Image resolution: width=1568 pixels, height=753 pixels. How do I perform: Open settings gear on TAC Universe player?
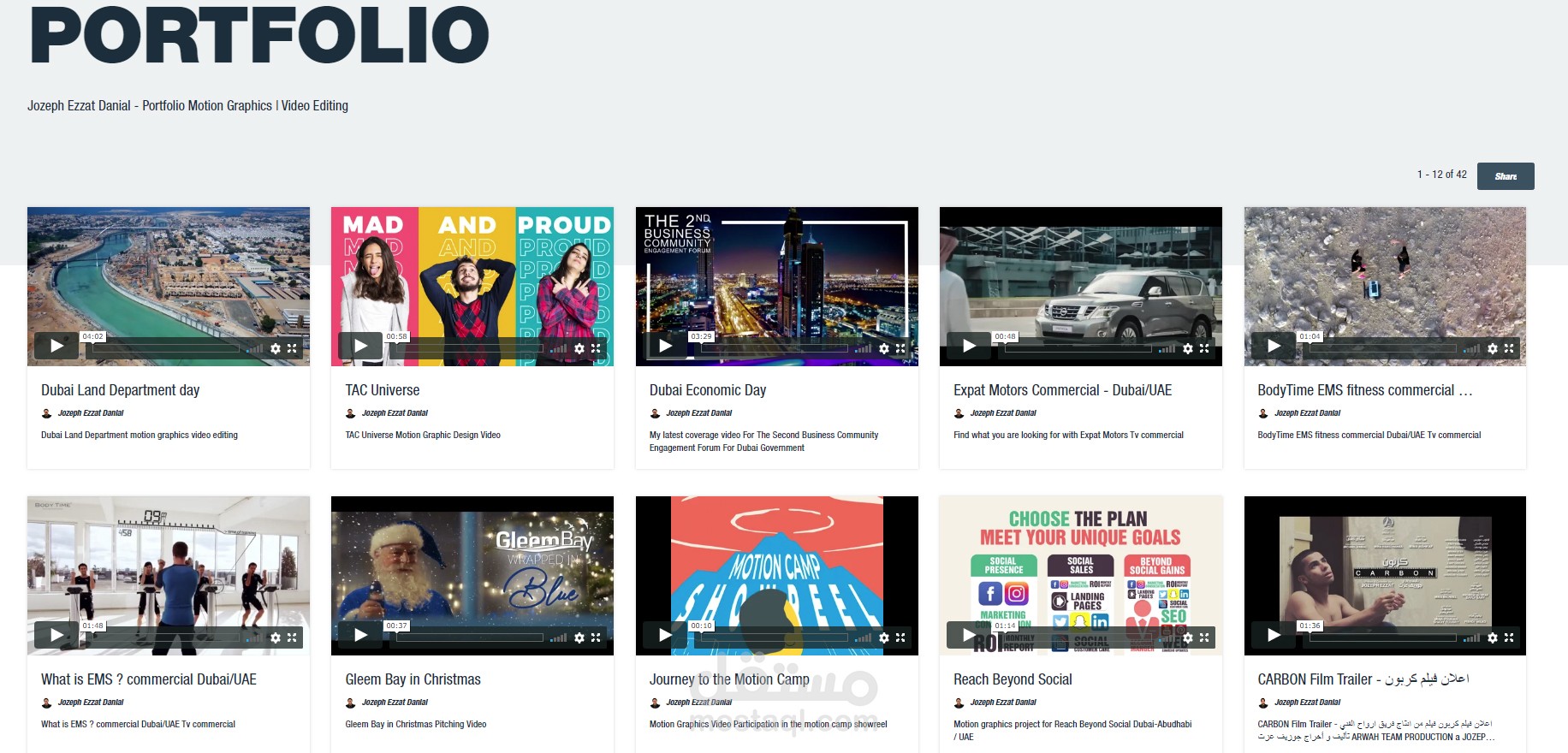[x=579, y=348]
